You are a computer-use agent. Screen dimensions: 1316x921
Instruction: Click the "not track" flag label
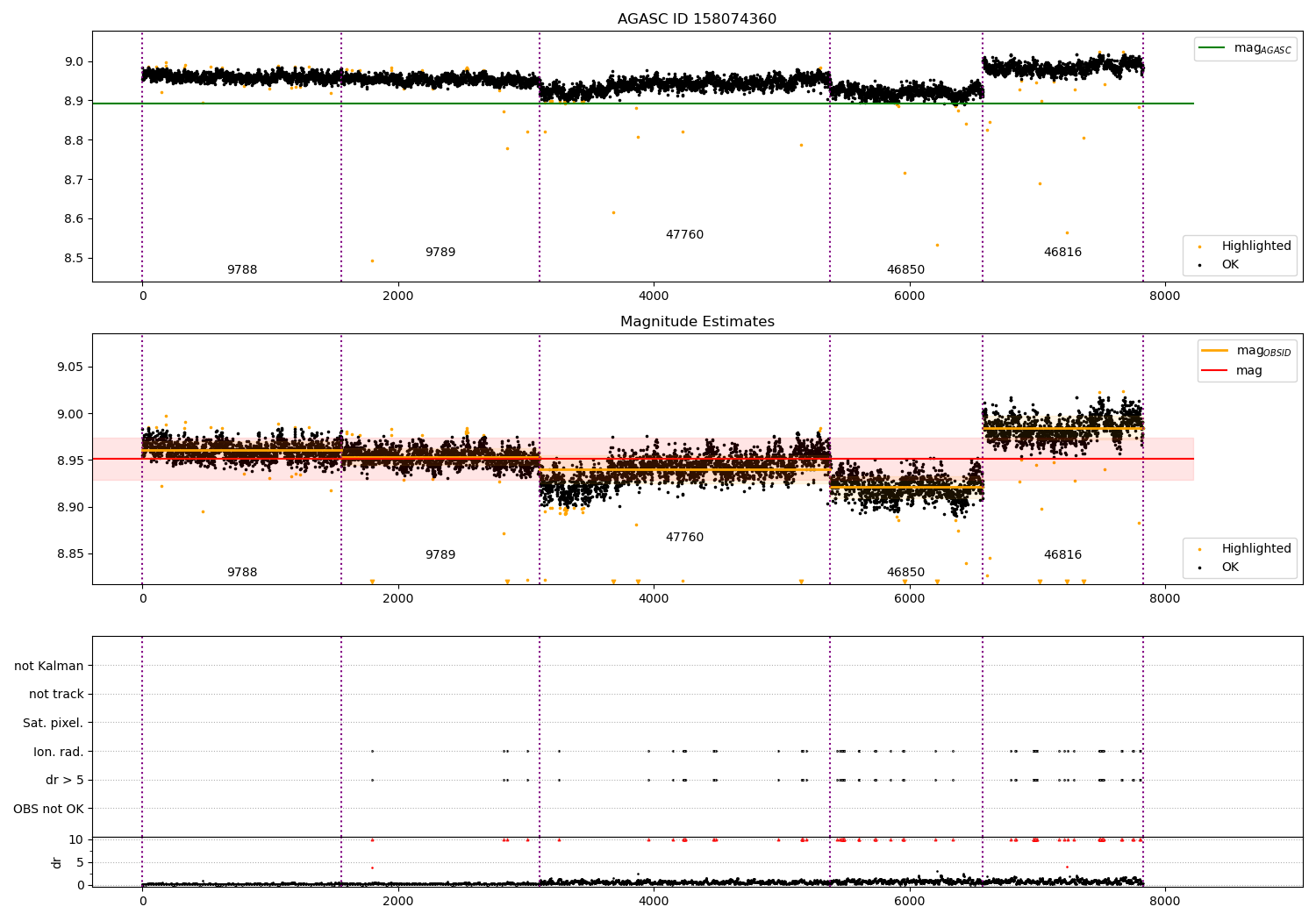click(x=56, y=695)
